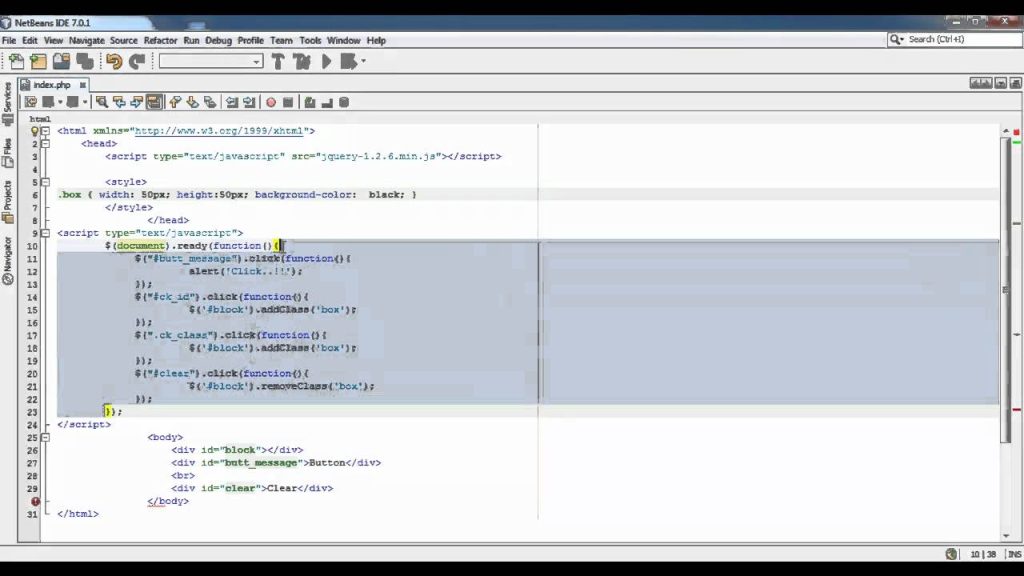Click the Comment icon after the macro buttons
This screenshot has height=576, width=1024.
[x=310, y=102]
